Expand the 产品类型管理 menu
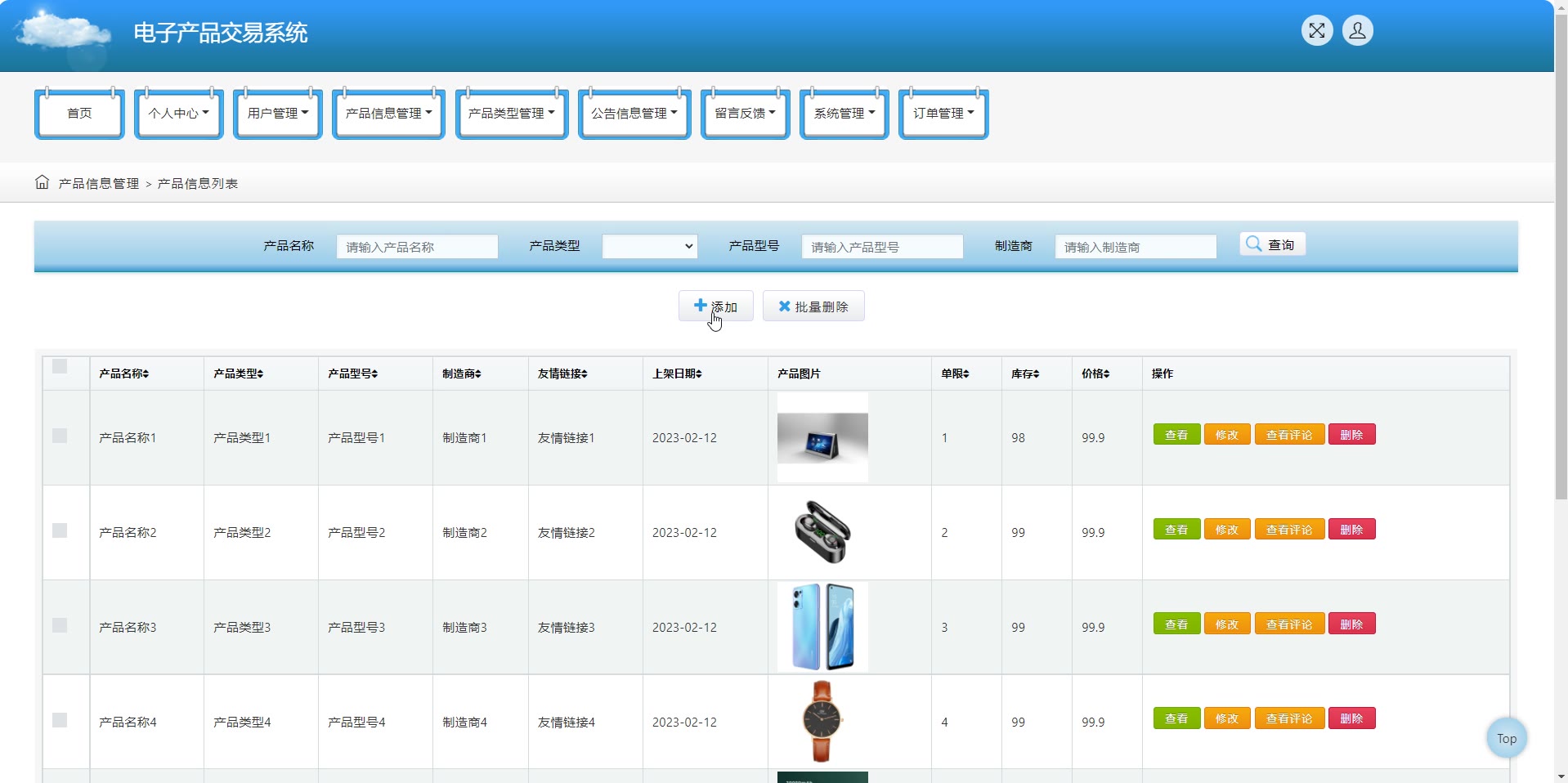The width and height of the screenshot is (1568, 783). [x=512, y=114]
